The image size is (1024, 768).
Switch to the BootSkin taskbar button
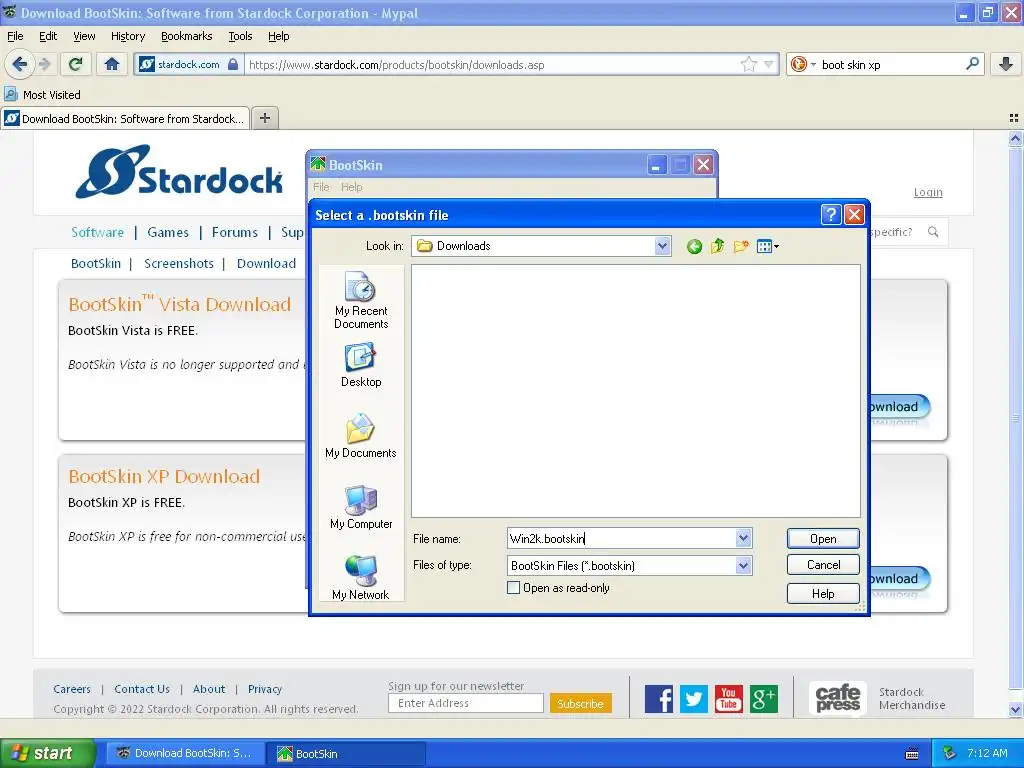click(x=346, y=754)
